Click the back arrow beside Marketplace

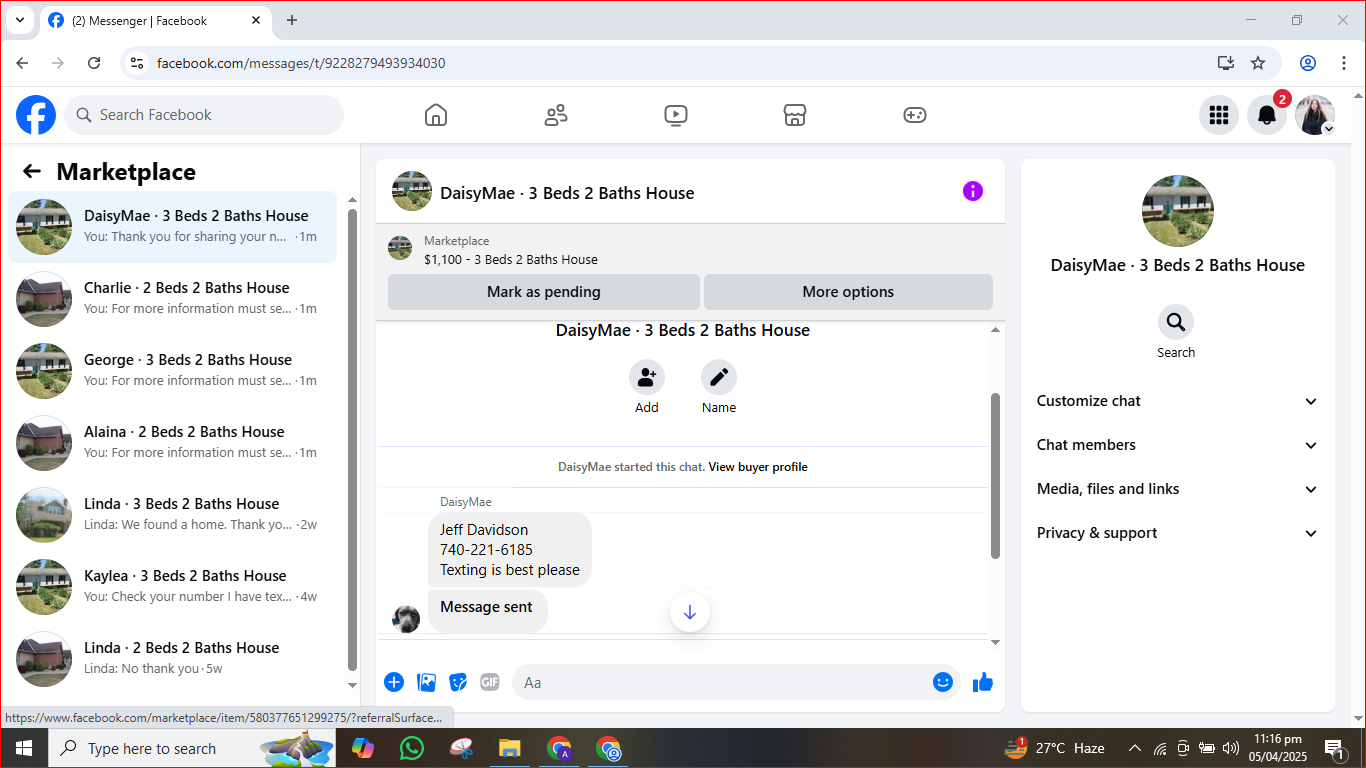coord(32,171)
